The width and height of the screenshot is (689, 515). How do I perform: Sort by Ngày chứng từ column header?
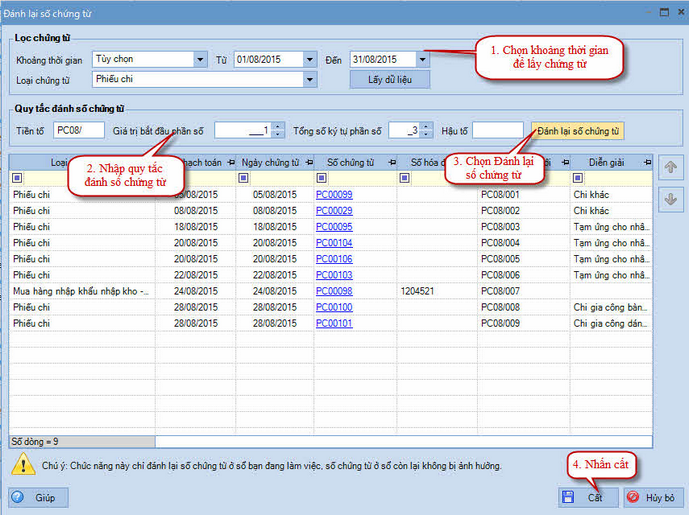(275, 163)
